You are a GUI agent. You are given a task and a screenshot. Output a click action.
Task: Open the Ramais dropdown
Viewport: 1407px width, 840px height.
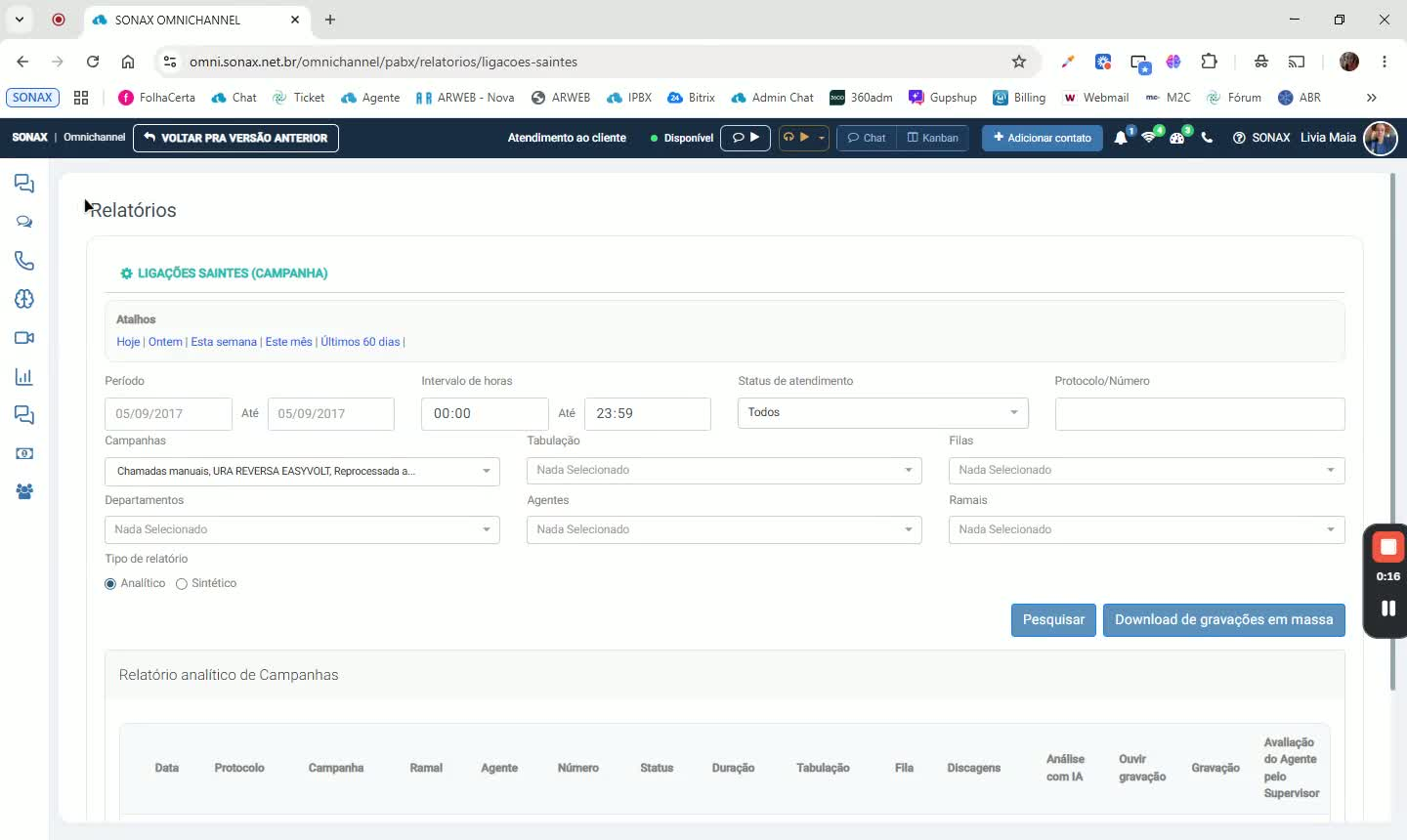1146,529
